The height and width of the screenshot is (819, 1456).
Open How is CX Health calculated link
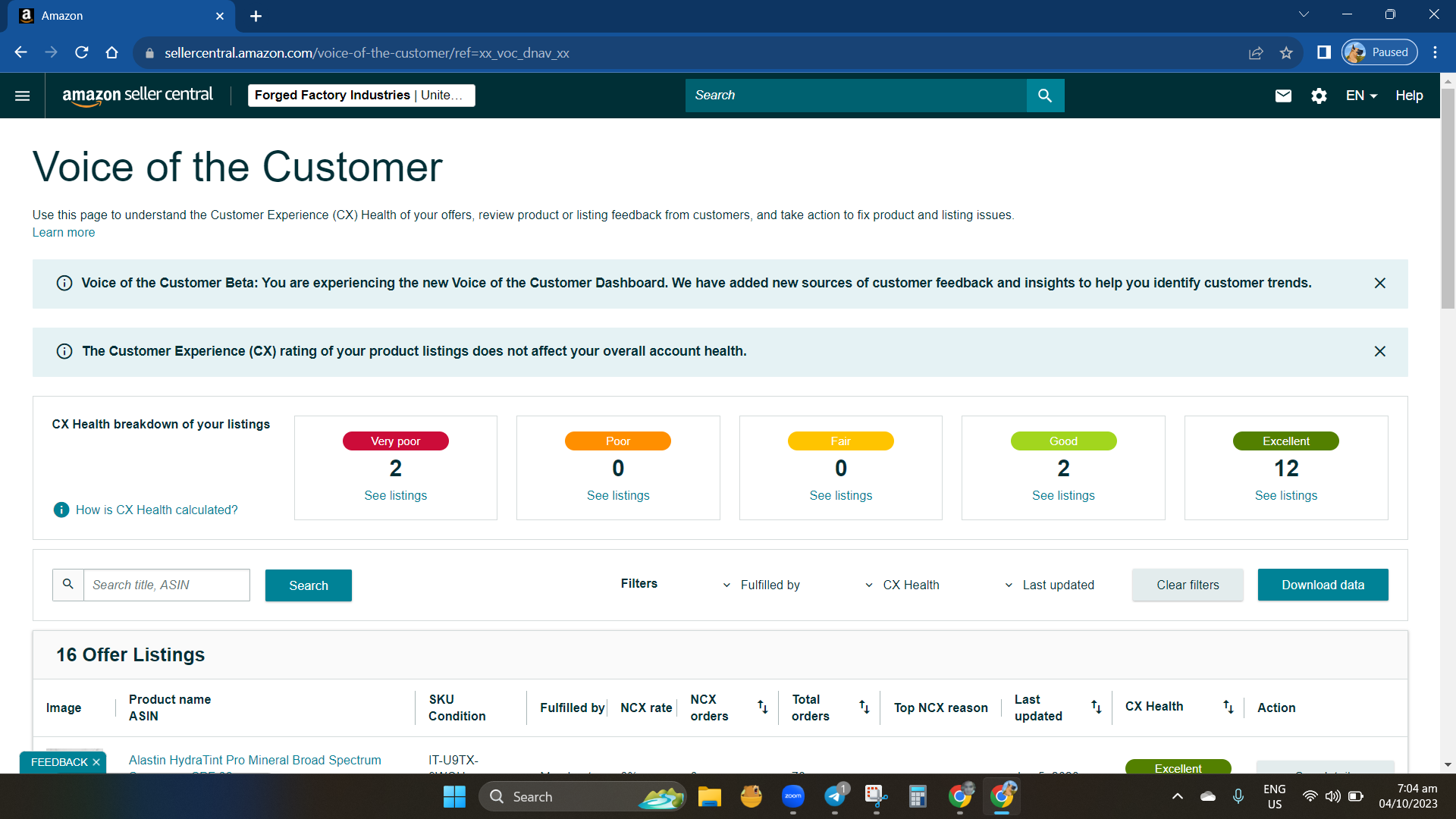156,510
